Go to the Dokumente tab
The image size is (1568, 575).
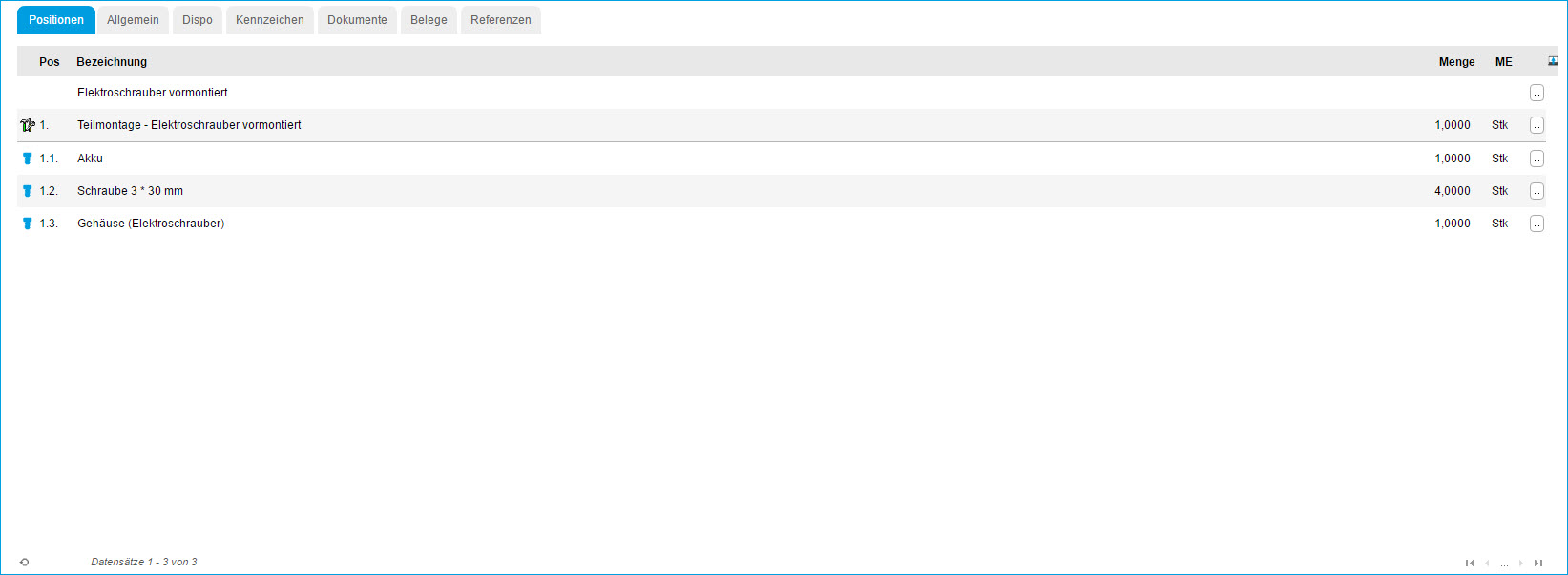357,20
